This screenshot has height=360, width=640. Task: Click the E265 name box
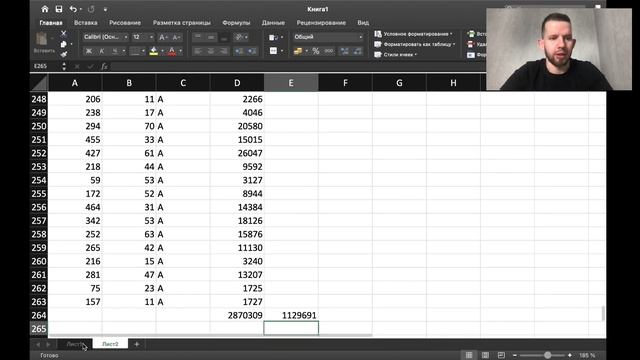click(x=46, y=66)
